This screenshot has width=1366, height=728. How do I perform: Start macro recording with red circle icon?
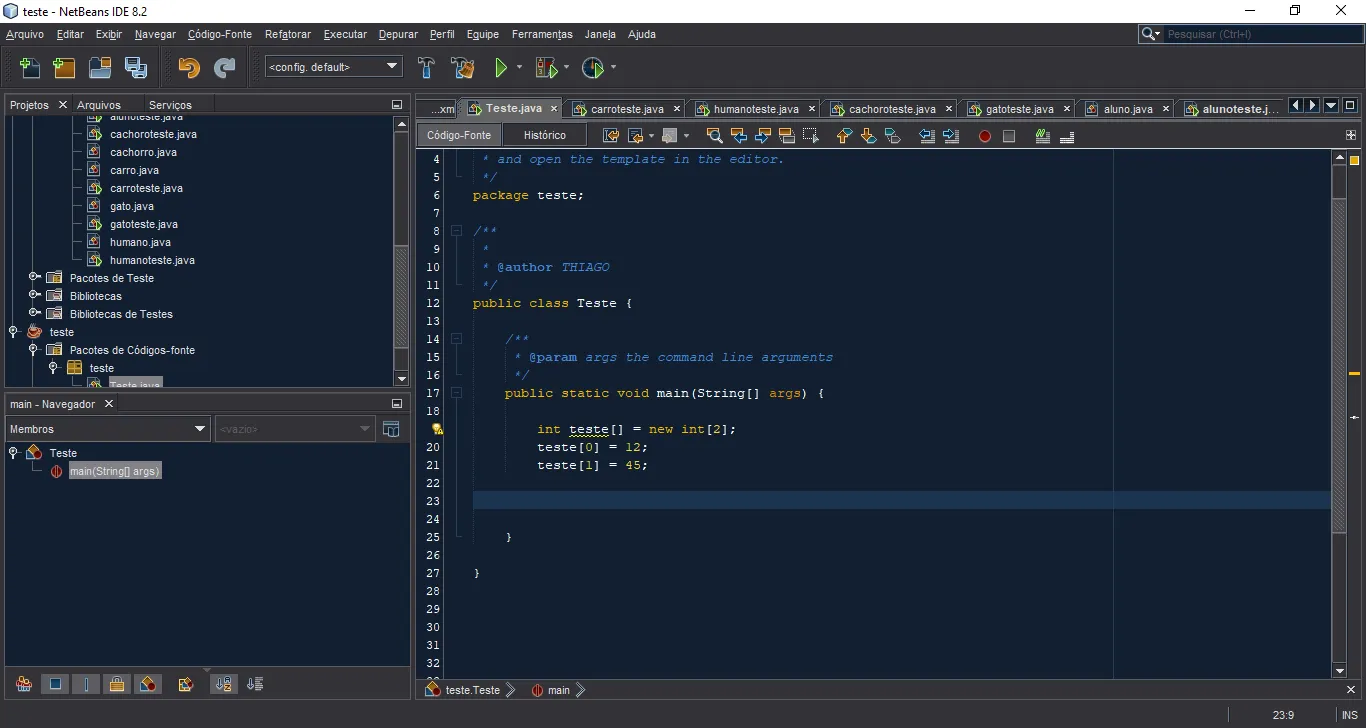pos(984,136)
